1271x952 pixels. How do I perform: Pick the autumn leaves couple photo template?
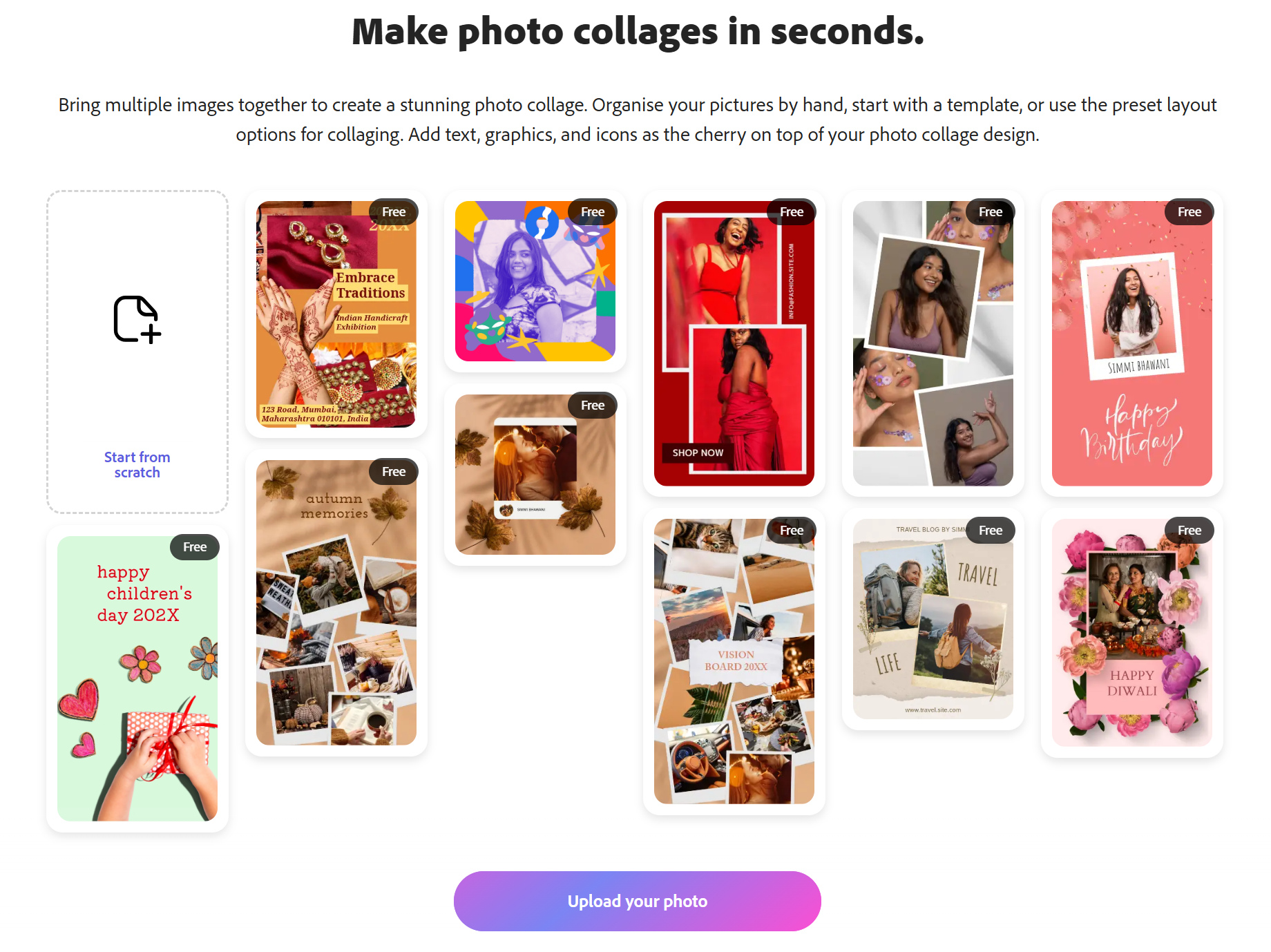point(535,475)
